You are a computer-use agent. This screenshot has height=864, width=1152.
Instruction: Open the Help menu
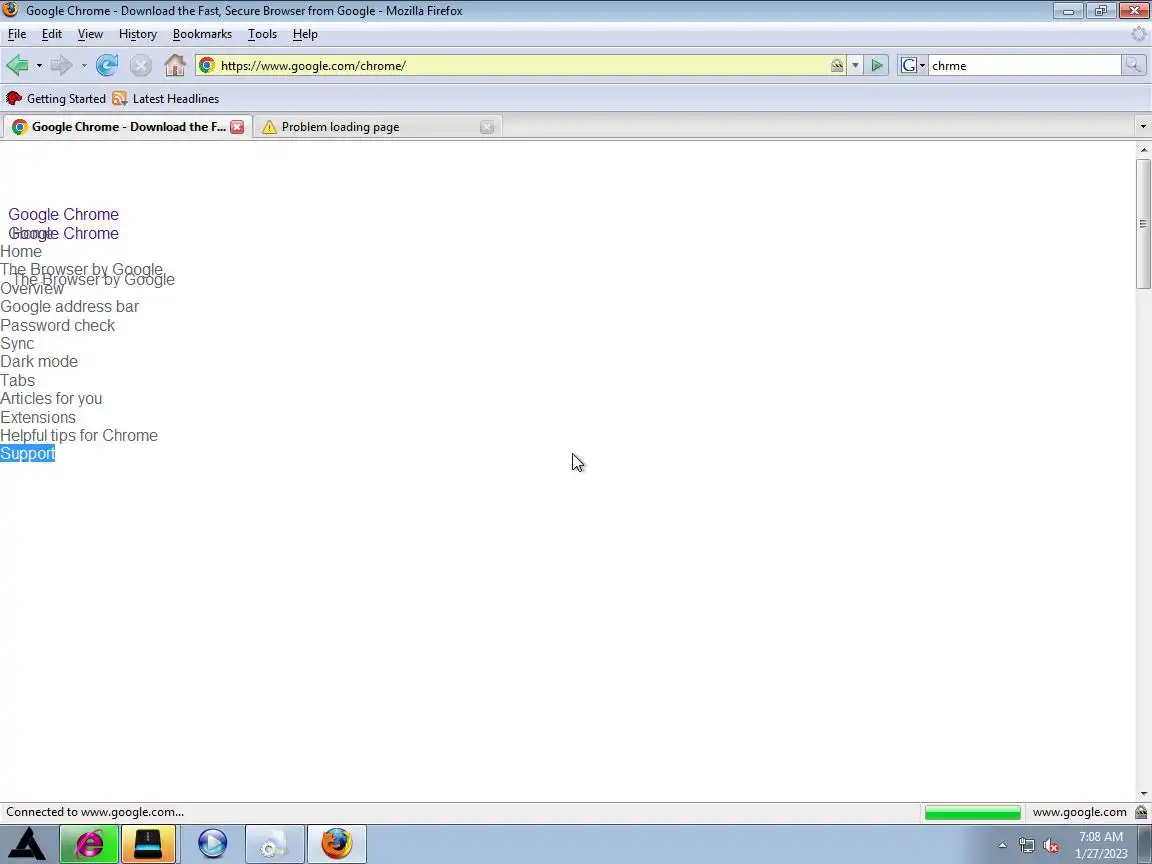(305, 34)
